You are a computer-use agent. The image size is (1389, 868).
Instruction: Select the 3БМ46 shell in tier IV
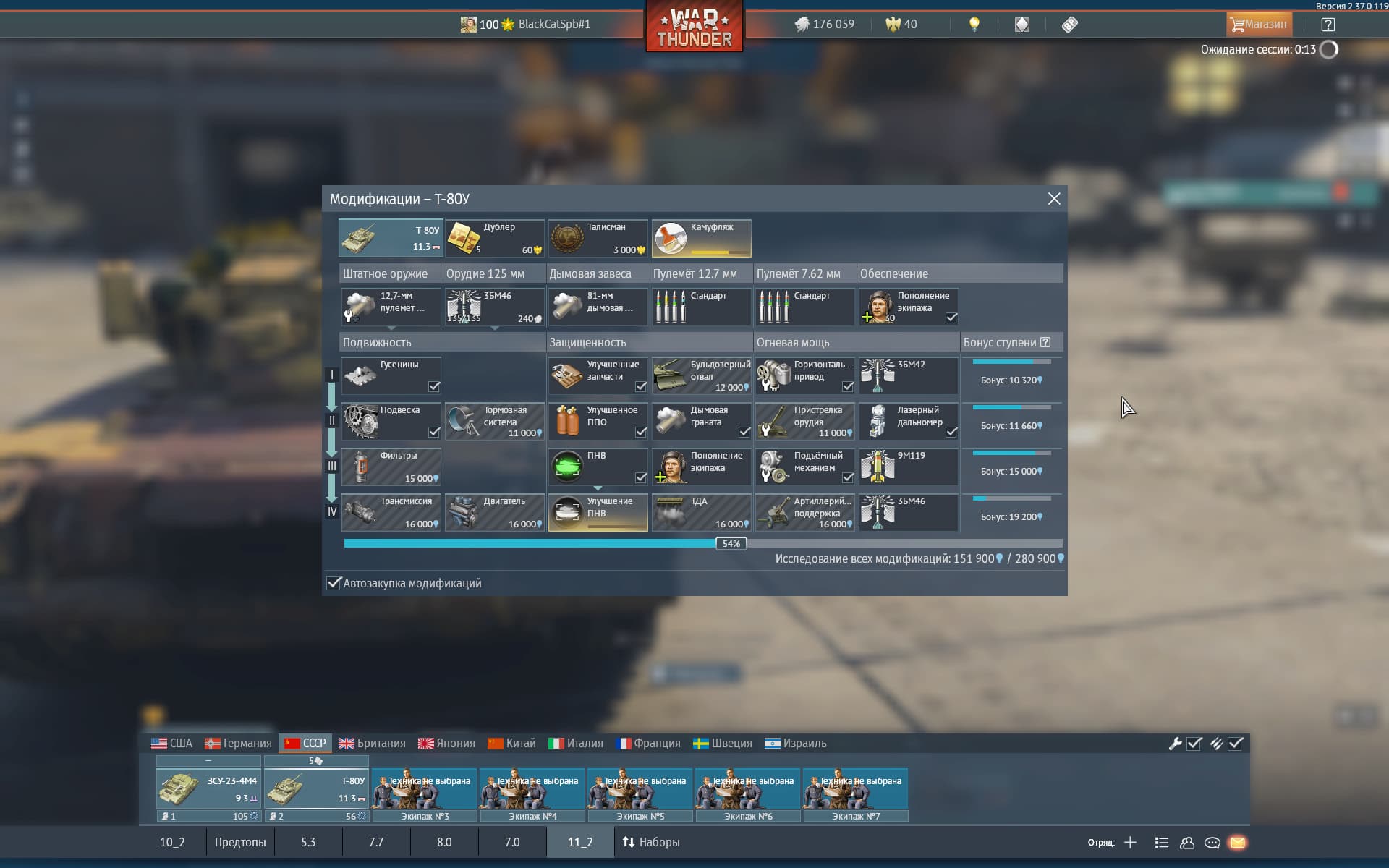(908, 512)
